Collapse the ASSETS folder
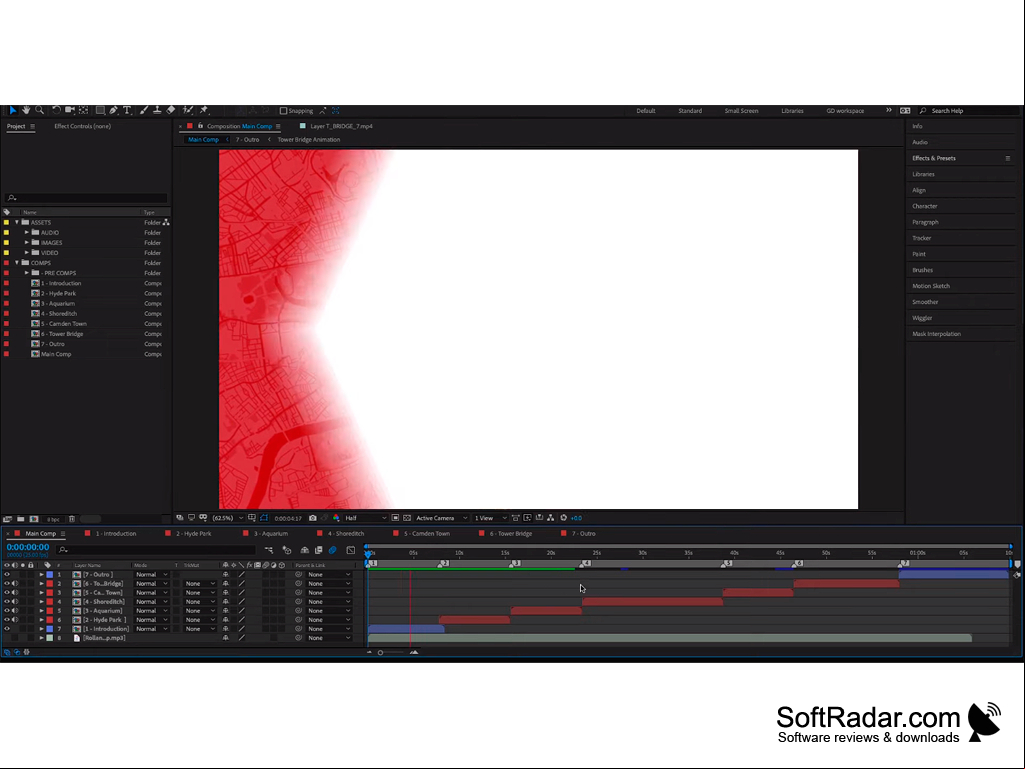Viewport: 1025px width, 769px height. (x=17, y=222)
